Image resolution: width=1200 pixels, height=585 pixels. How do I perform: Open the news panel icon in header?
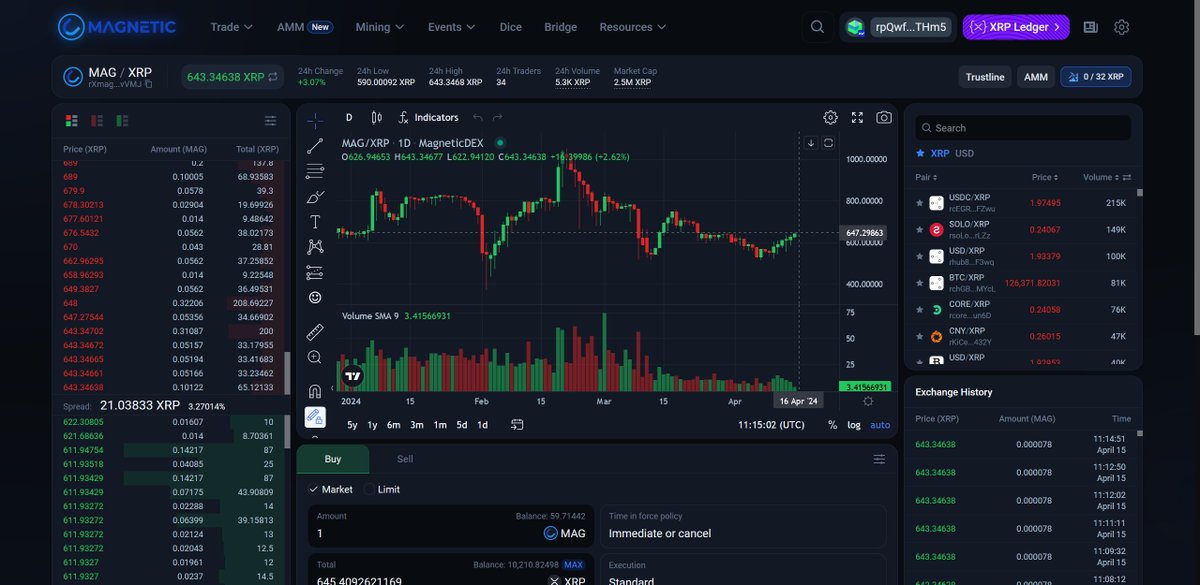1090,27
